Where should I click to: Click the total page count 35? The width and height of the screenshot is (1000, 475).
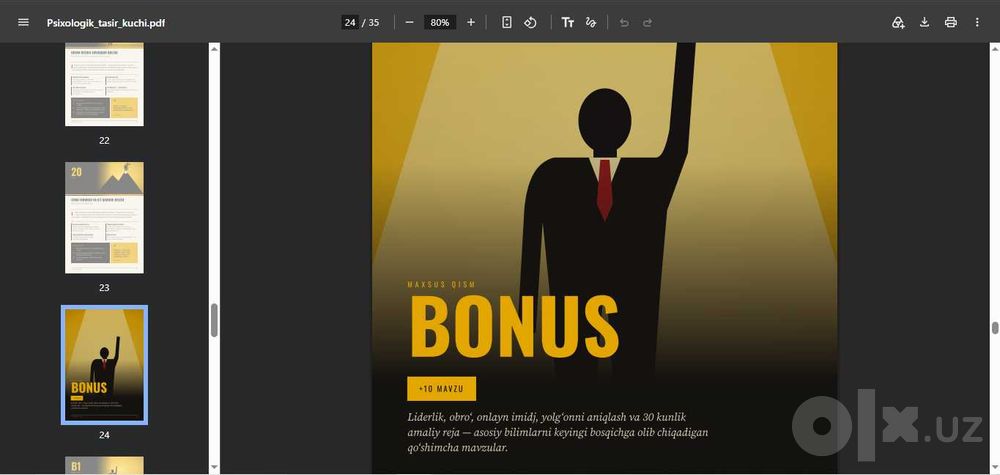click(x=374, y=22)
